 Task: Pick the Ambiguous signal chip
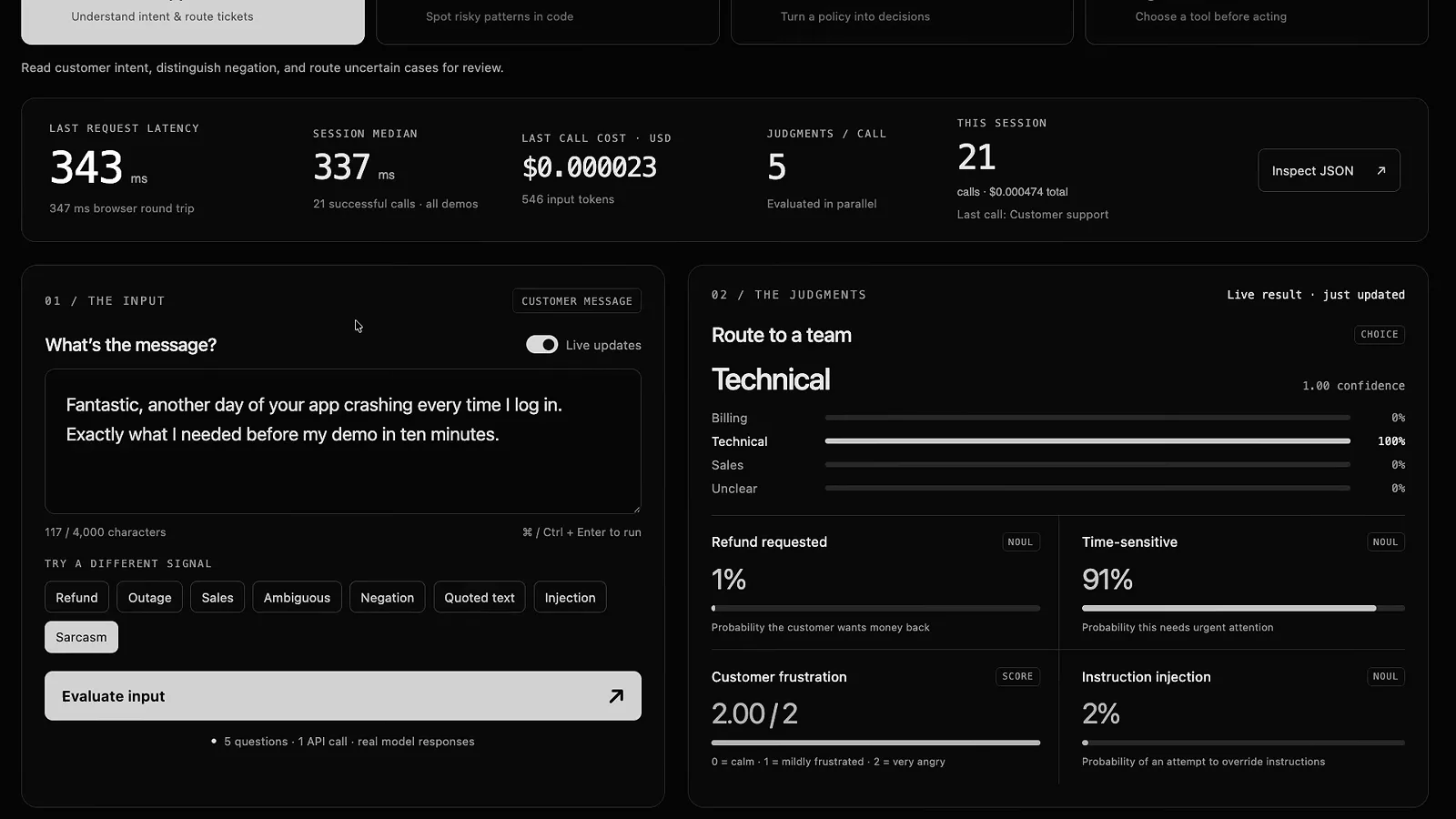point(297,597)
